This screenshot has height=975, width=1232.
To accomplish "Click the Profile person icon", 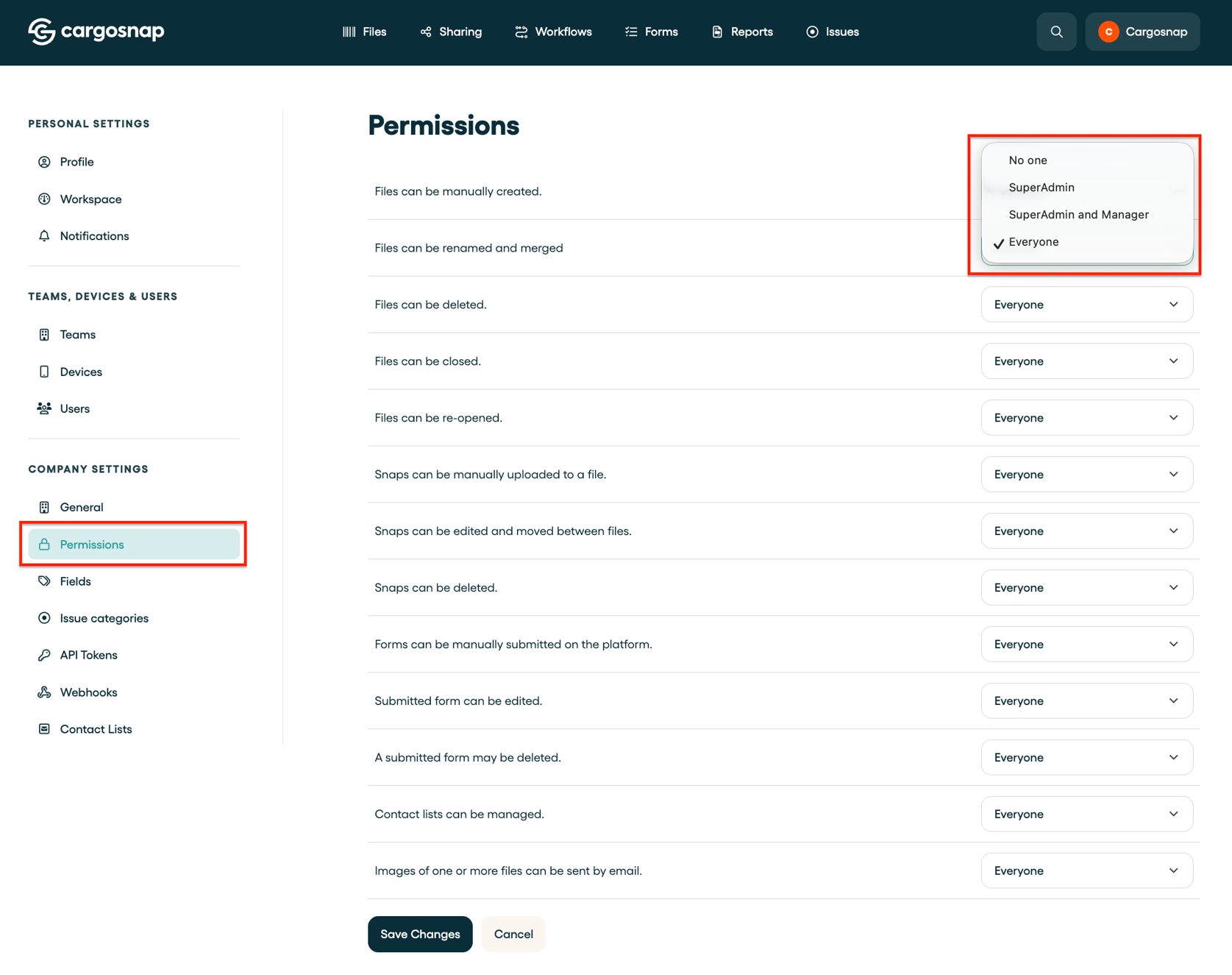I will click(x=44, y=162).
